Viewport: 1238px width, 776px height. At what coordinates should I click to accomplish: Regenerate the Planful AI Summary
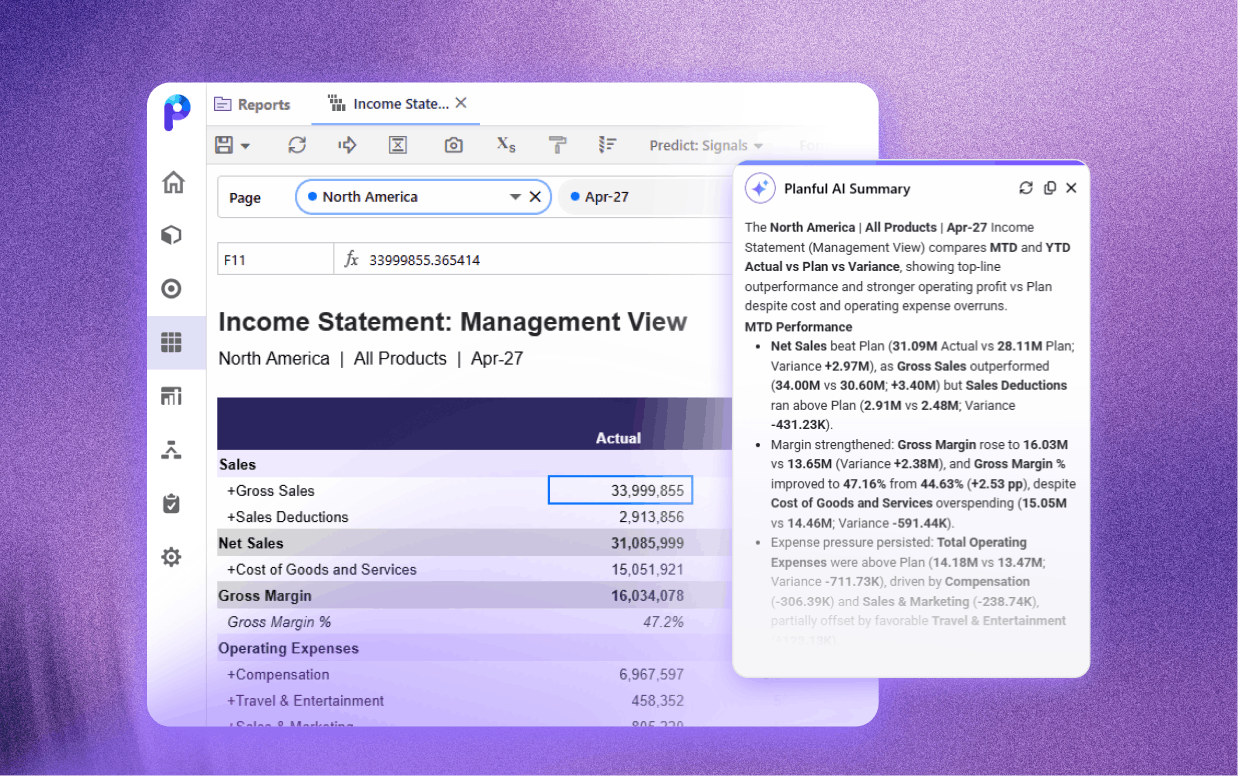pos(1026,188)
